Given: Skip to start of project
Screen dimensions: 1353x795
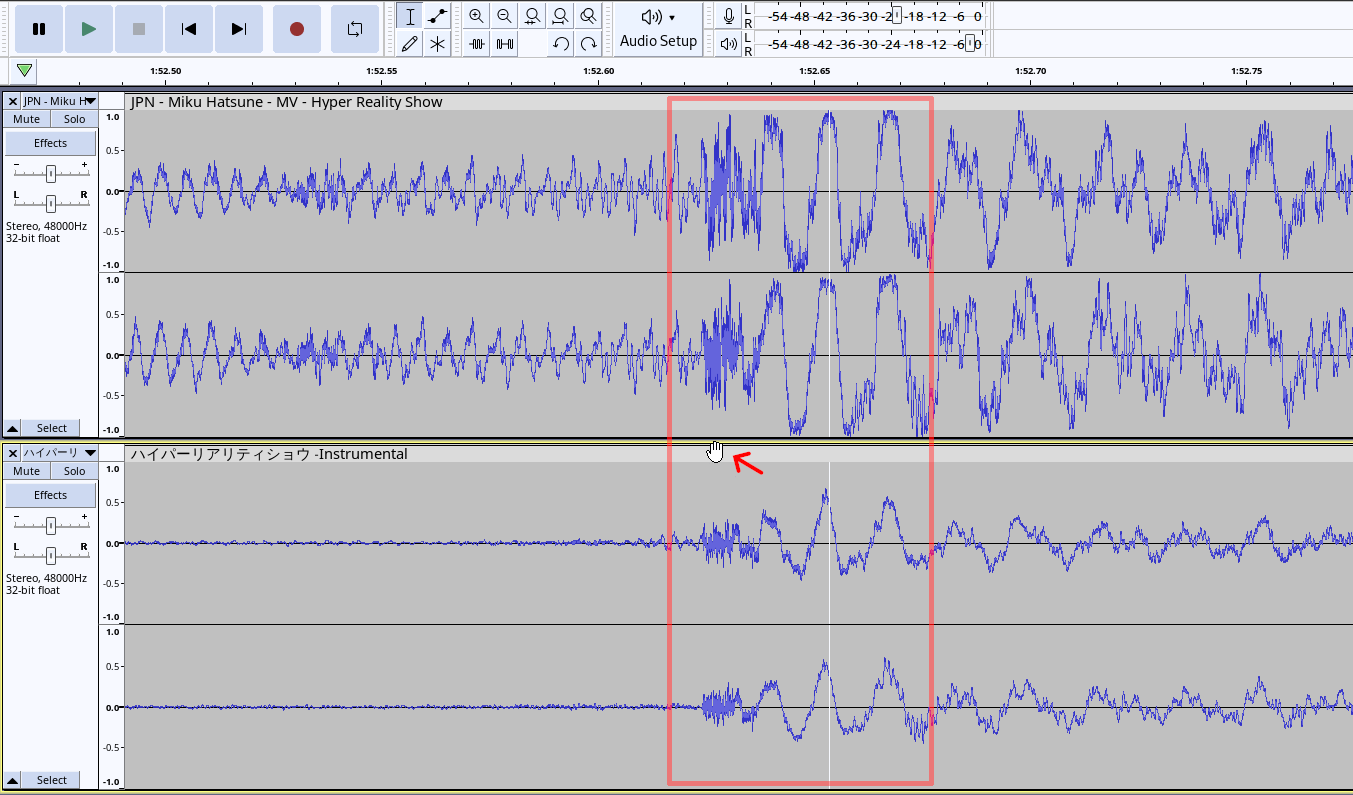Looking at the screenshot, I should click(189, 29).
